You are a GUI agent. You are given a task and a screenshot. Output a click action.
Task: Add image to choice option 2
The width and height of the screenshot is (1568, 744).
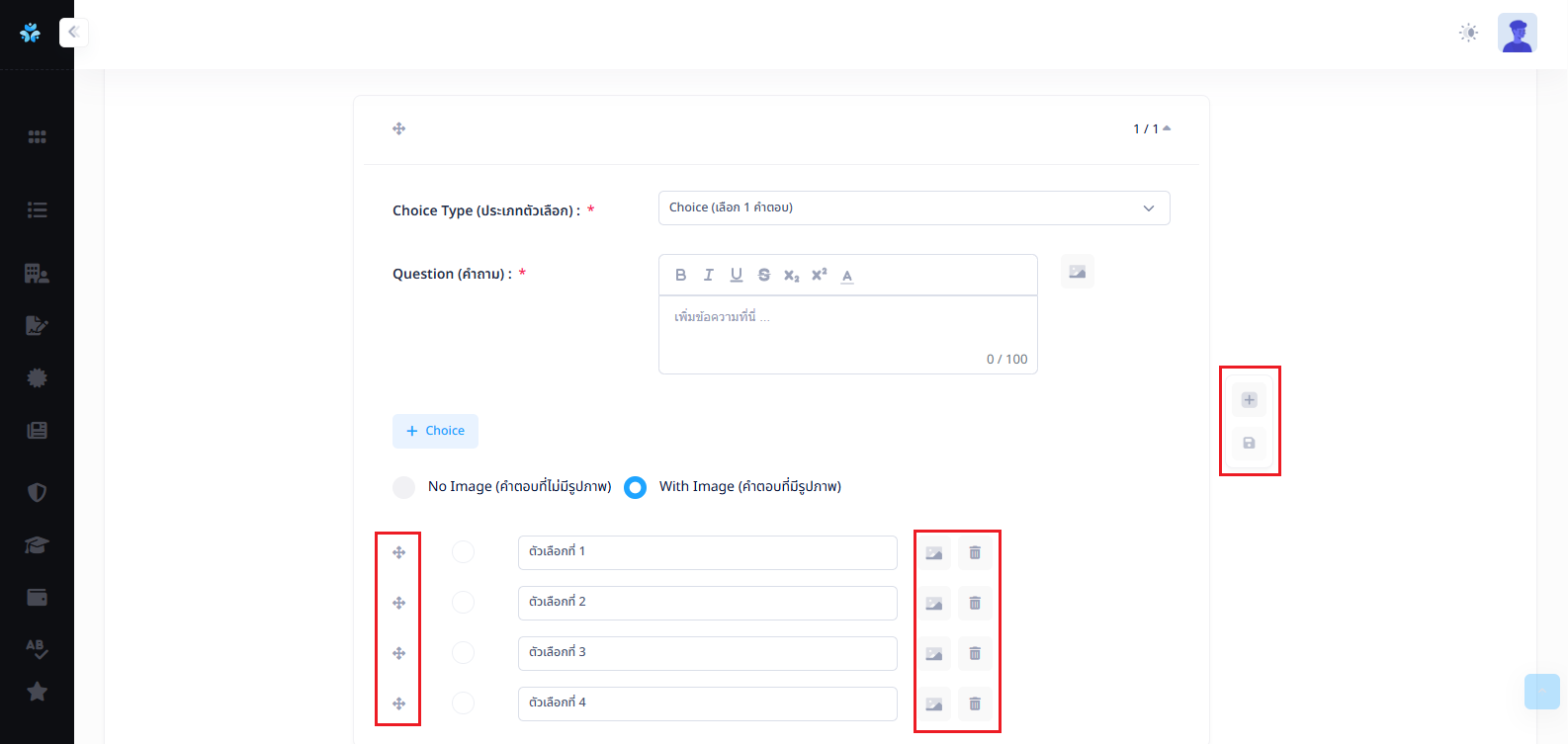[933, 604]
